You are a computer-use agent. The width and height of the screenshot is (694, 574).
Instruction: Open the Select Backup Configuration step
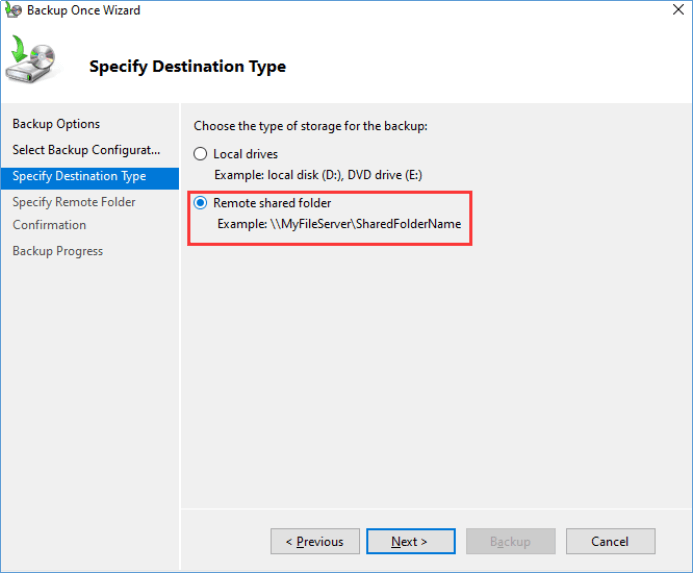86,150
